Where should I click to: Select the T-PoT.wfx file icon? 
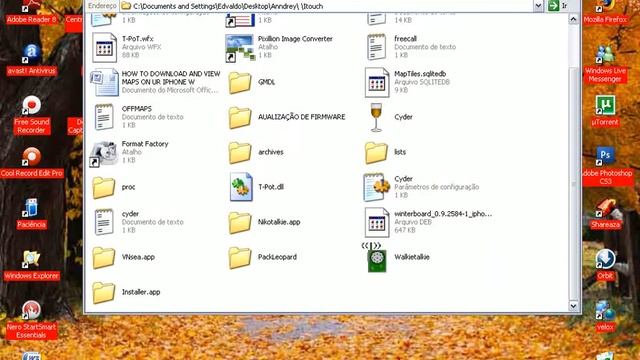click(104, 47)
